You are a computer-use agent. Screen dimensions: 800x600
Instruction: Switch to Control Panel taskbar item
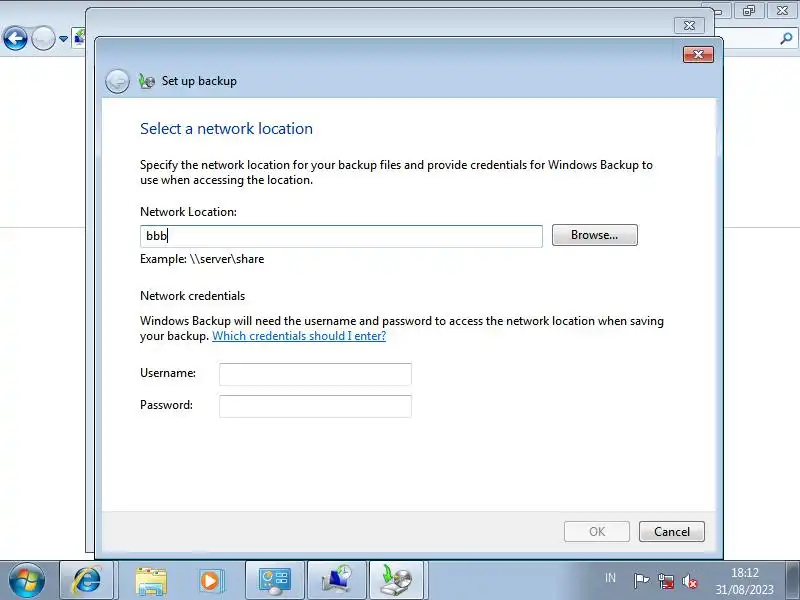[x=275, y=580]
